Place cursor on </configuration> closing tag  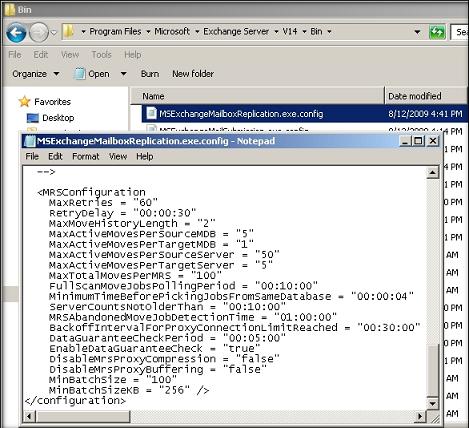point(75,401)
